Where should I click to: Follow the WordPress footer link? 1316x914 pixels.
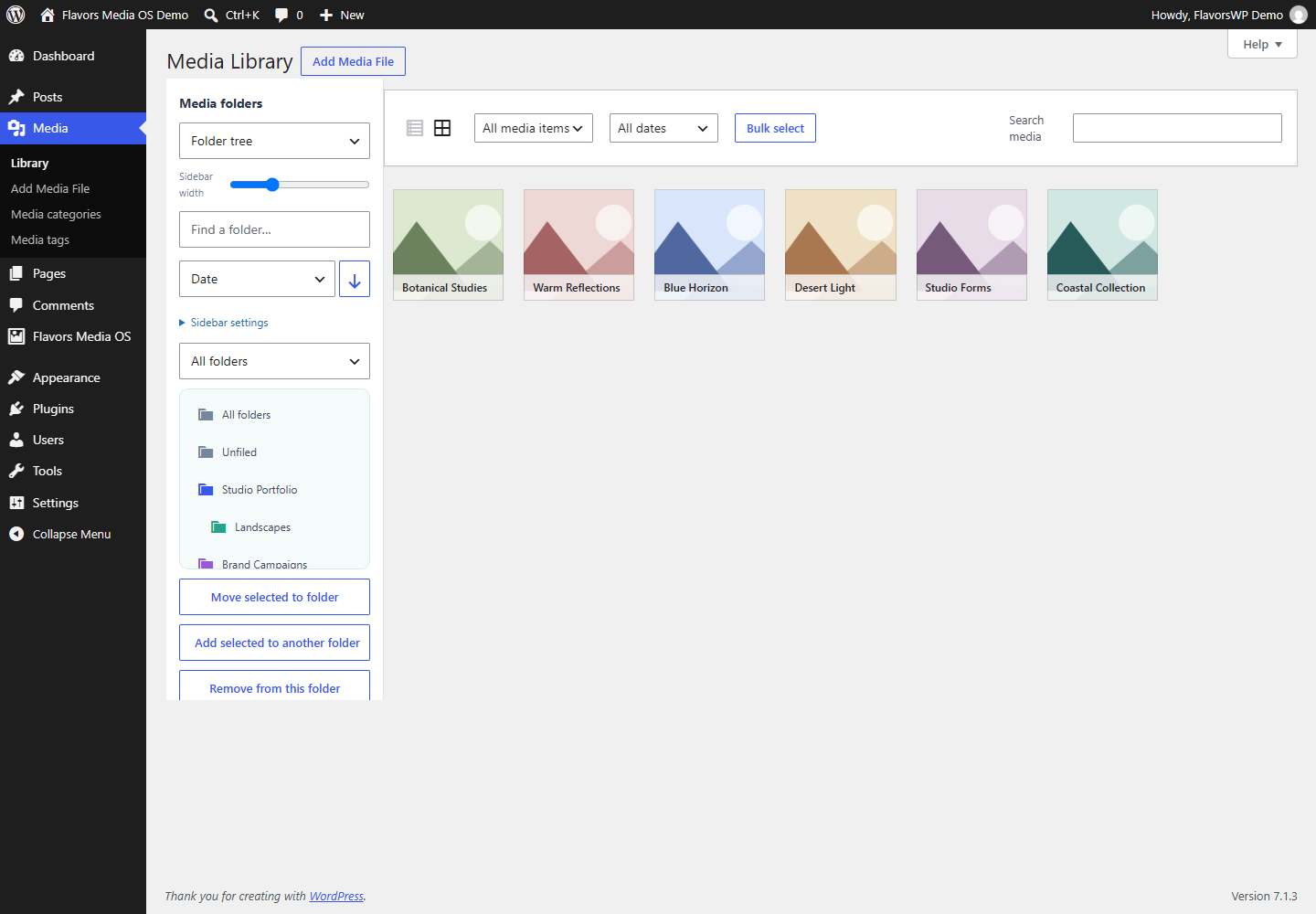click(x=336, y=896)
